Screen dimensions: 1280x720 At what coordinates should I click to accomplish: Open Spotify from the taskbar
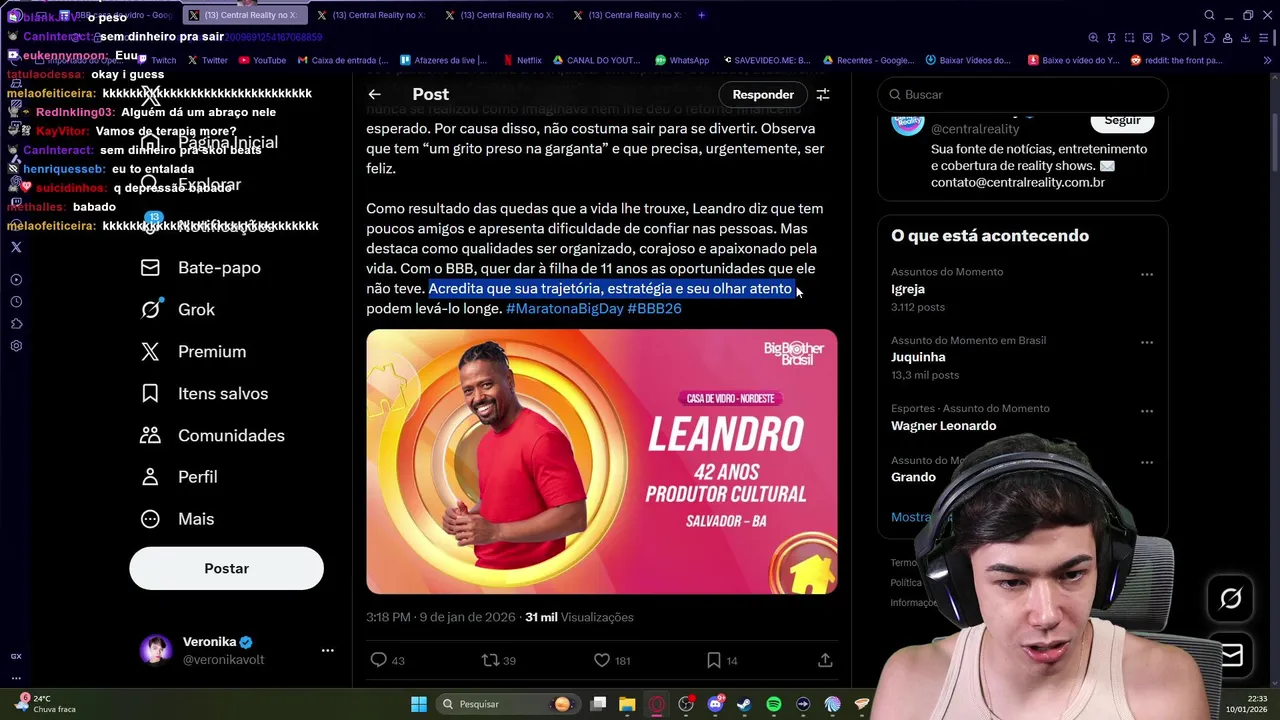click(x=774, y=704)
